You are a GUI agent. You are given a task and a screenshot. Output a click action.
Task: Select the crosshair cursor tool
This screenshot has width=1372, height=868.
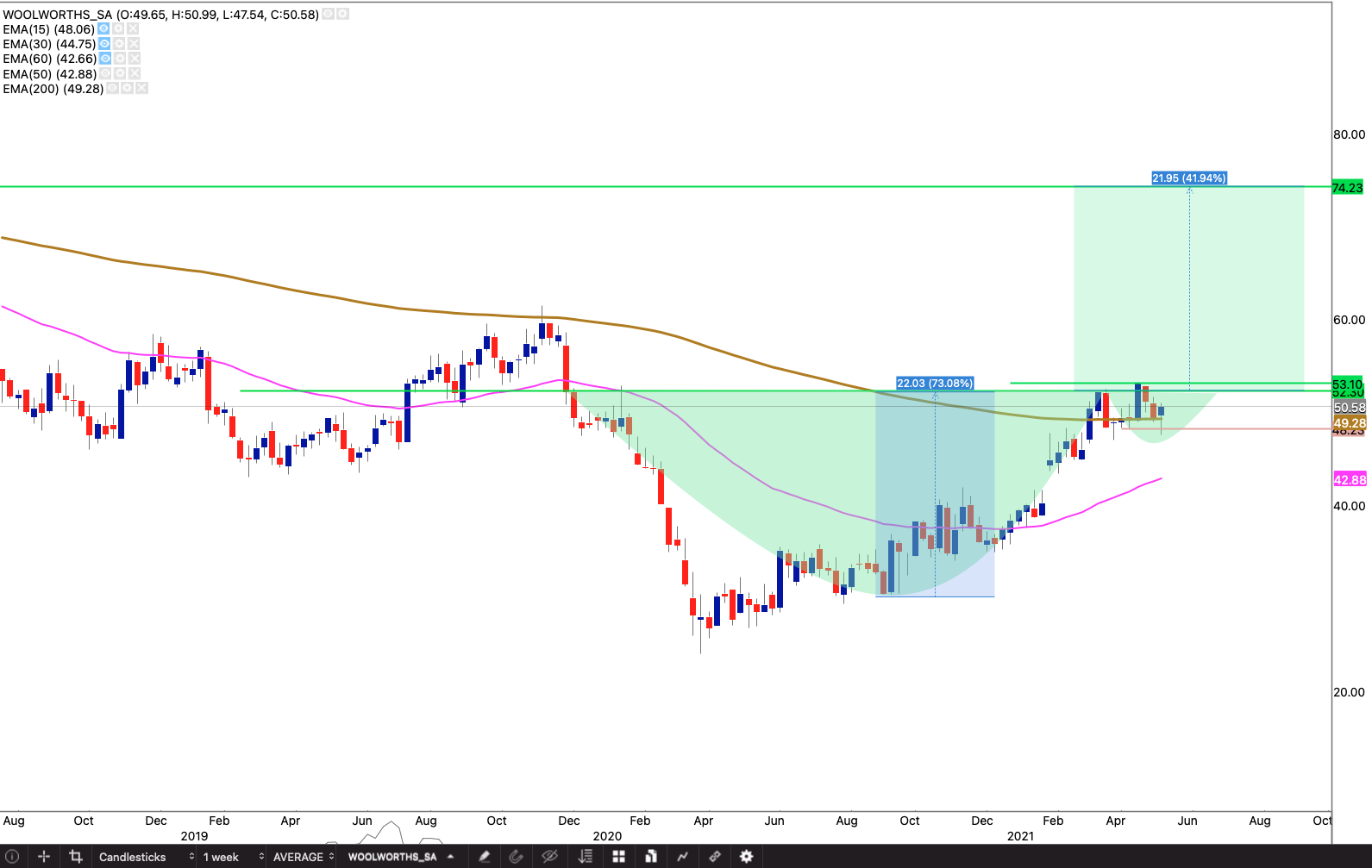tap(44, 857)
